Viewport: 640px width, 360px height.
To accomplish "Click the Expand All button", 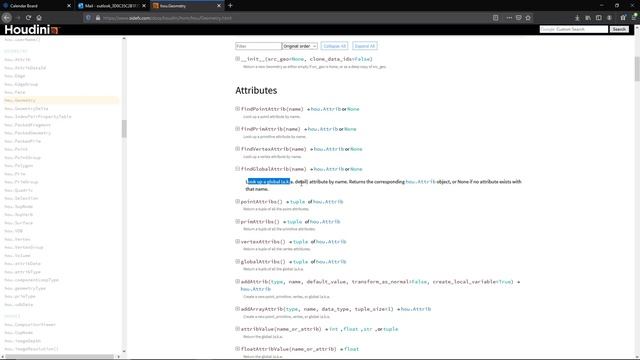I will [x=364, y=46].
